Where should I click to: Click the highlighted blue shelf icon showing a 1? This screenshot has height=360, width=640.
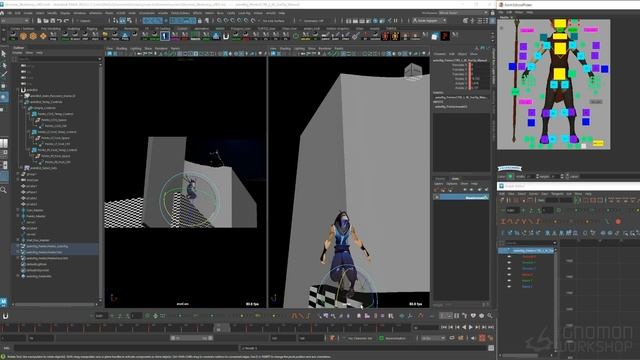tap(164, 36)
